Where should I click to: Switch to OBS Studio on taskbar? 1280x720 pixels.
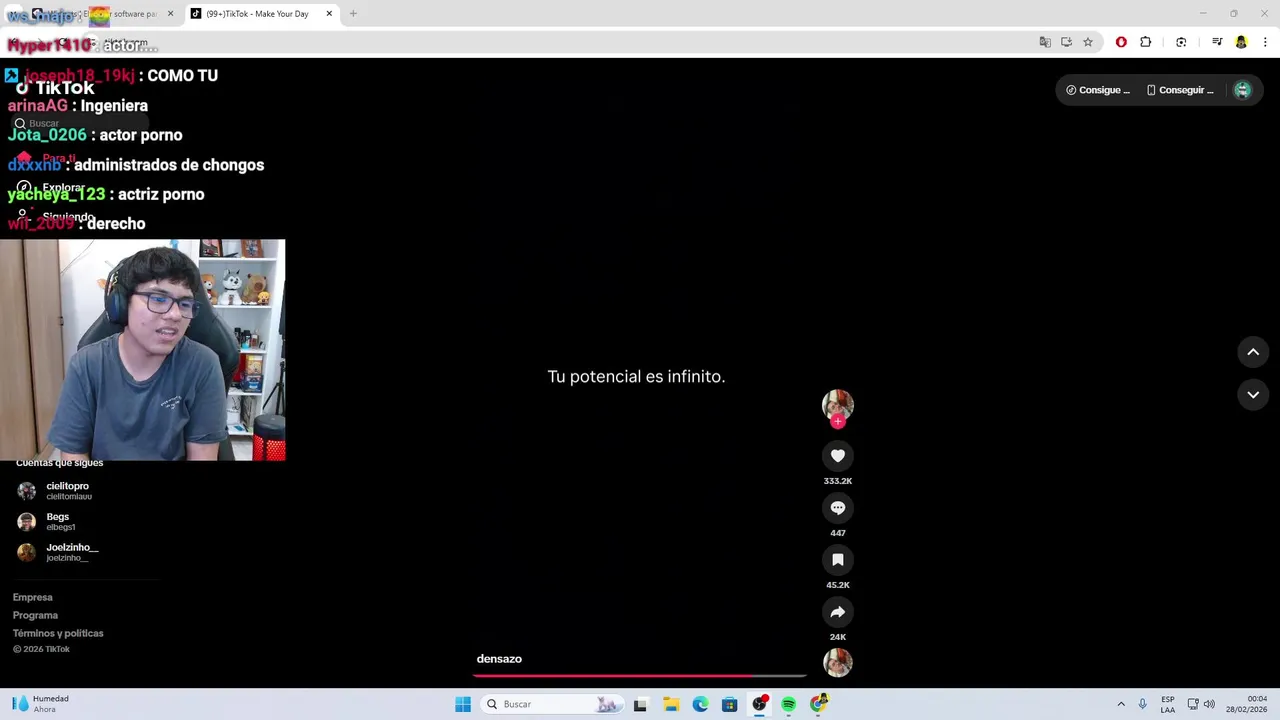coord(760,704)
